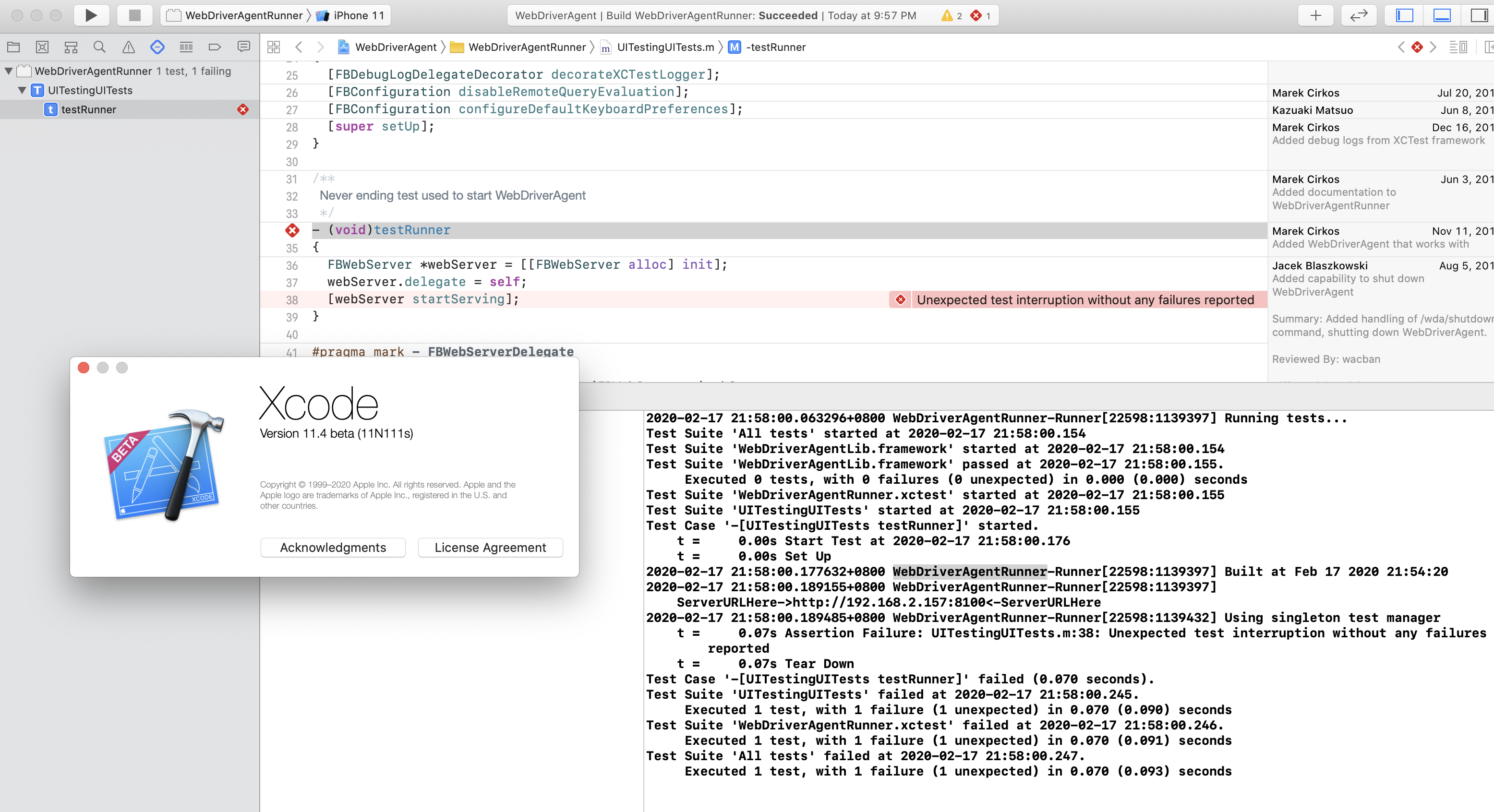Show the Symbol navigator
This screenshot has height=812, width=1494.
71,47
